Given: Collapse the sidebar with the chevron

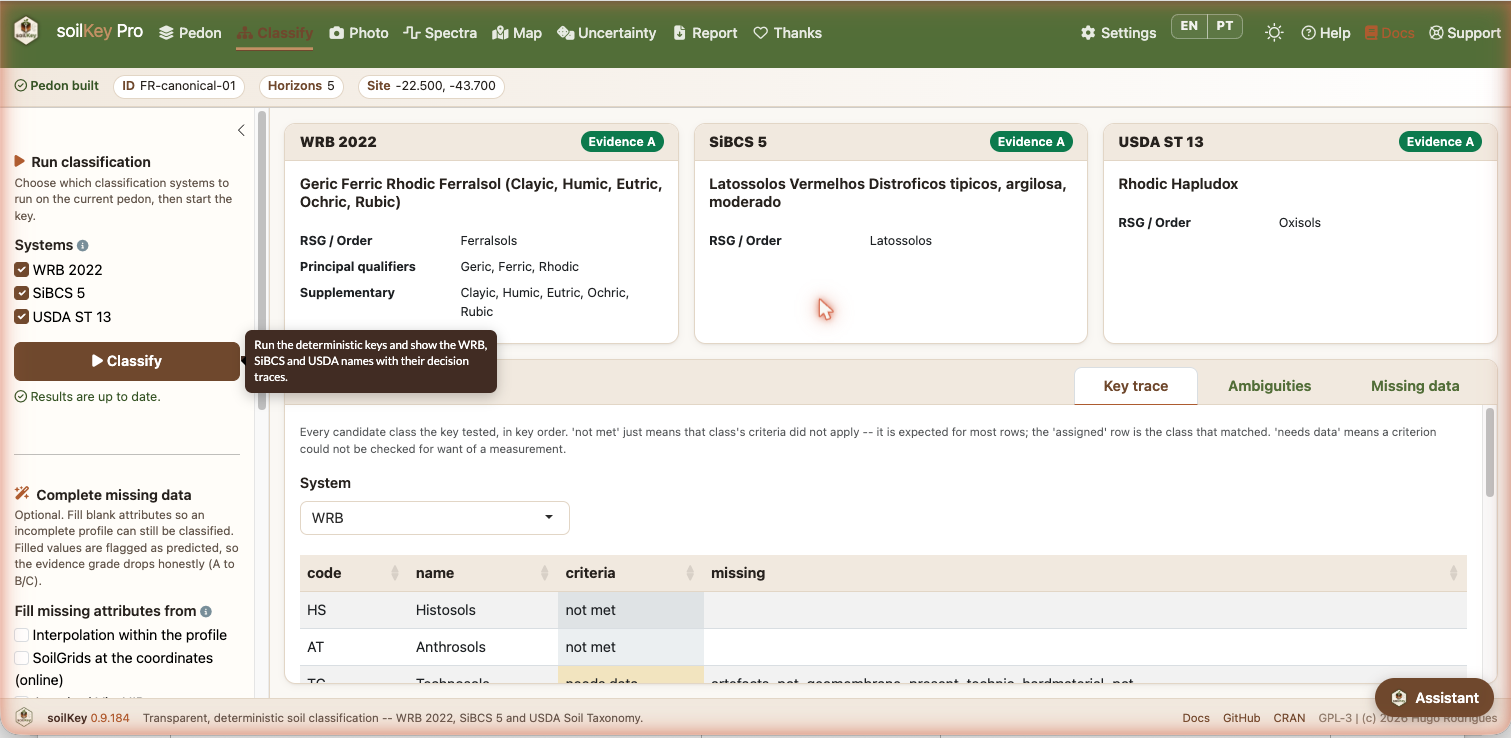Looking at the screenshot, I should click(241, 130).
